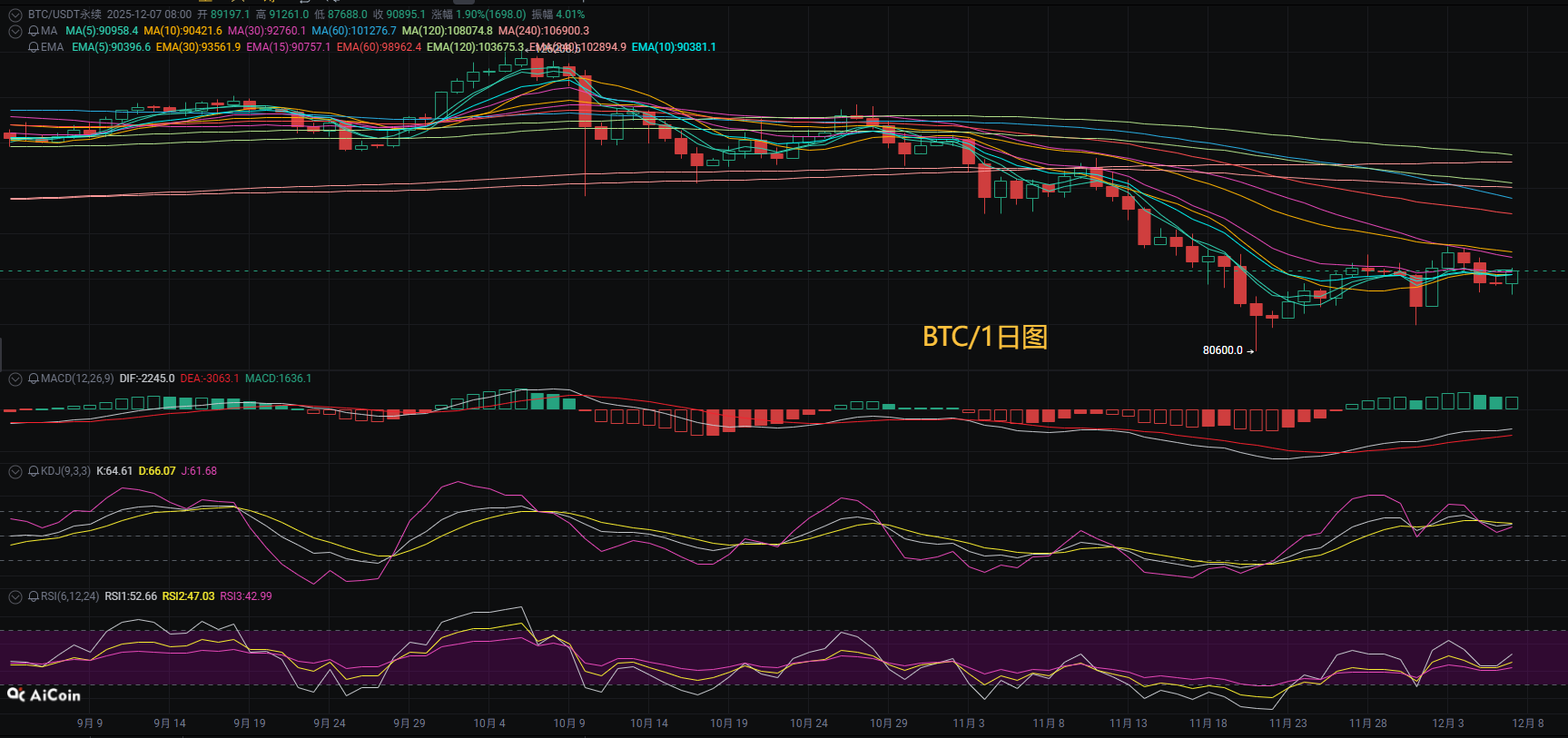Click the alert bell beside EMA
The image size is (1568, 738).
click(34, 47)
